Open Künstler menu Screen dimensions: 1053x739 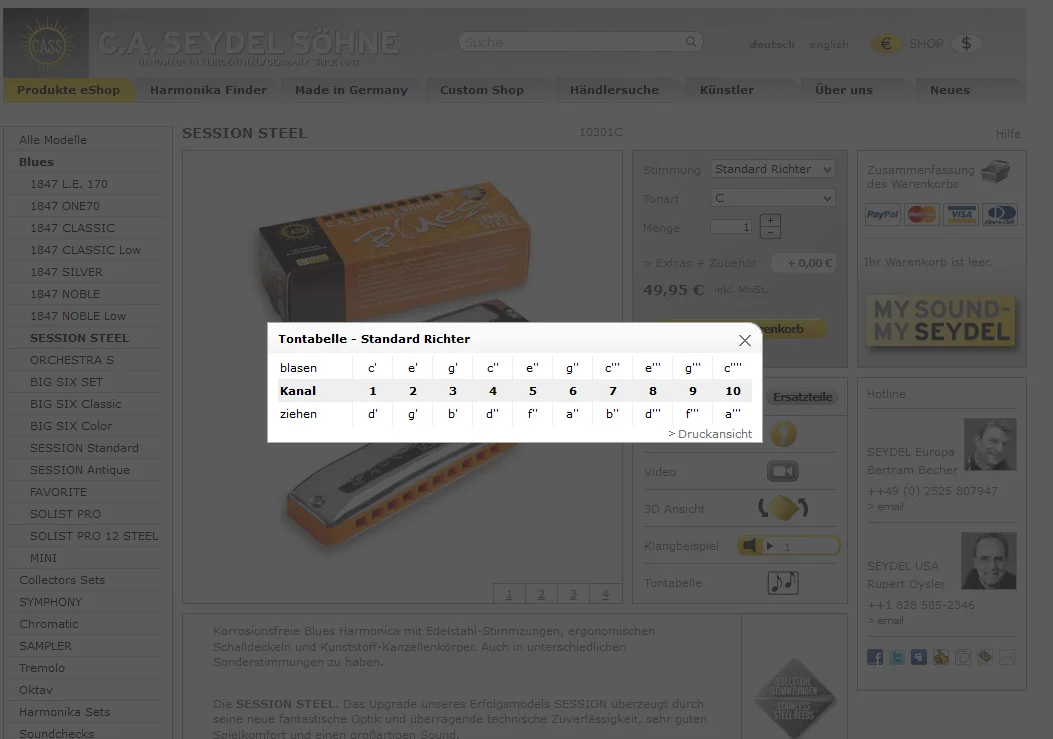tap(727, 90)
